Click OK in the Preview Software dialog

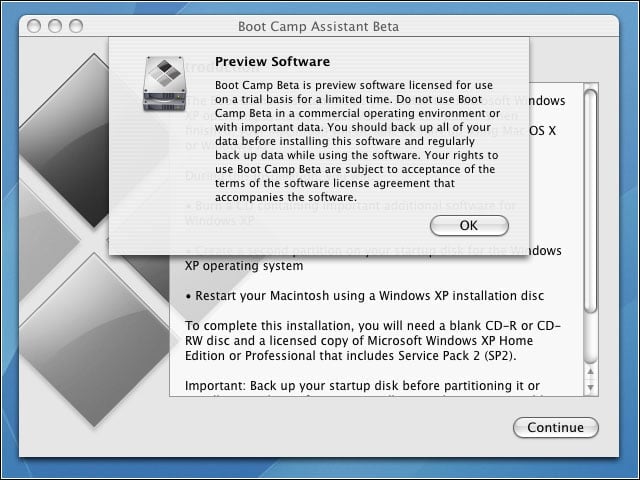[469, 225]
